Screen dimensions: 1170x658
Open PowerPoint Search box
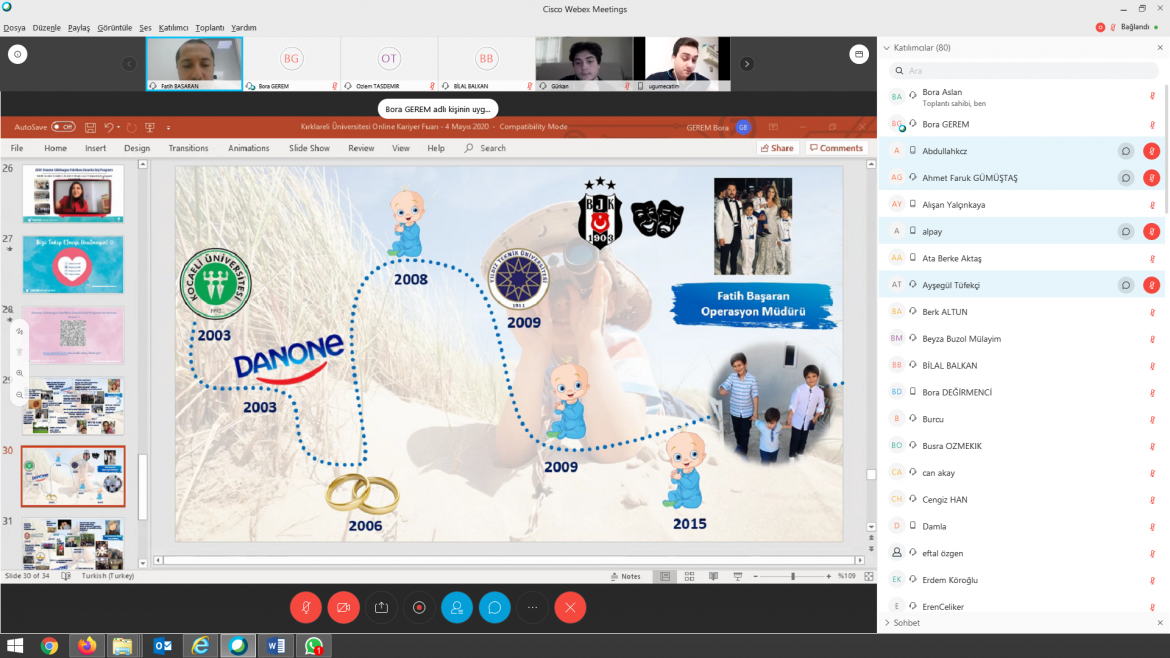(486, 148)
